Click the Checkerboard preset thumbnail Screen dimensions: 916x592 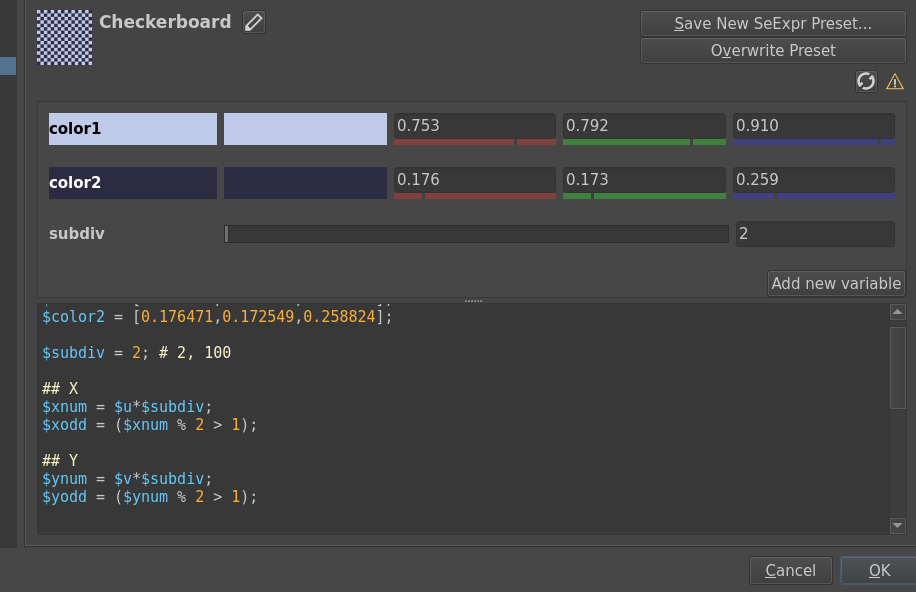coord(64,37)
